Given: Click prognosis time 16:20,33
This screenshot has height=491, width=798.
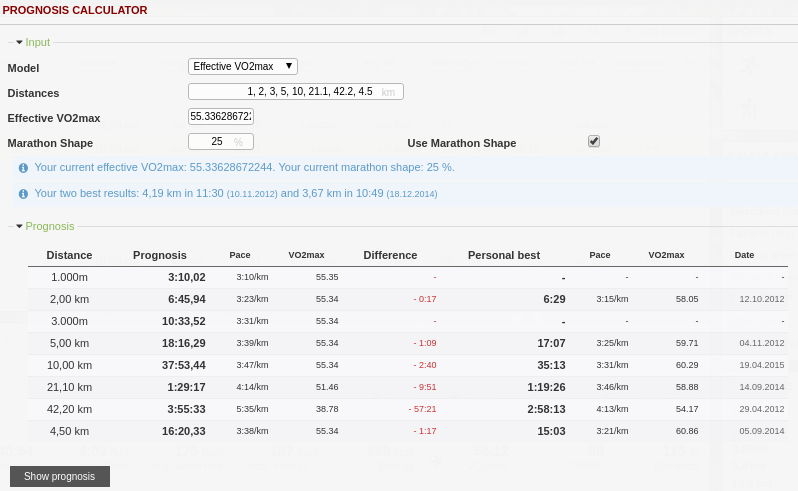Looking at the screenshot, I should [184, 431].
